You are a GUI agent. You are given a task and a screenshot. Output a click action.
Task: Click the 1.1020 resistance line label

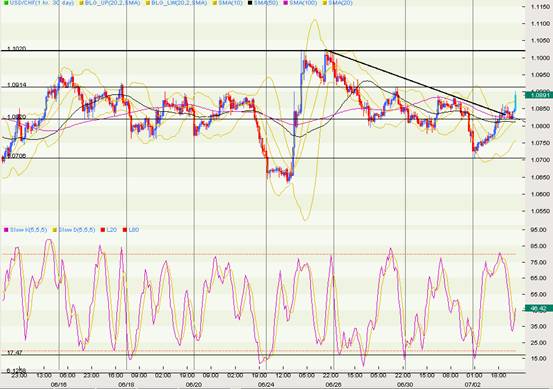click(x=17, y=48)
